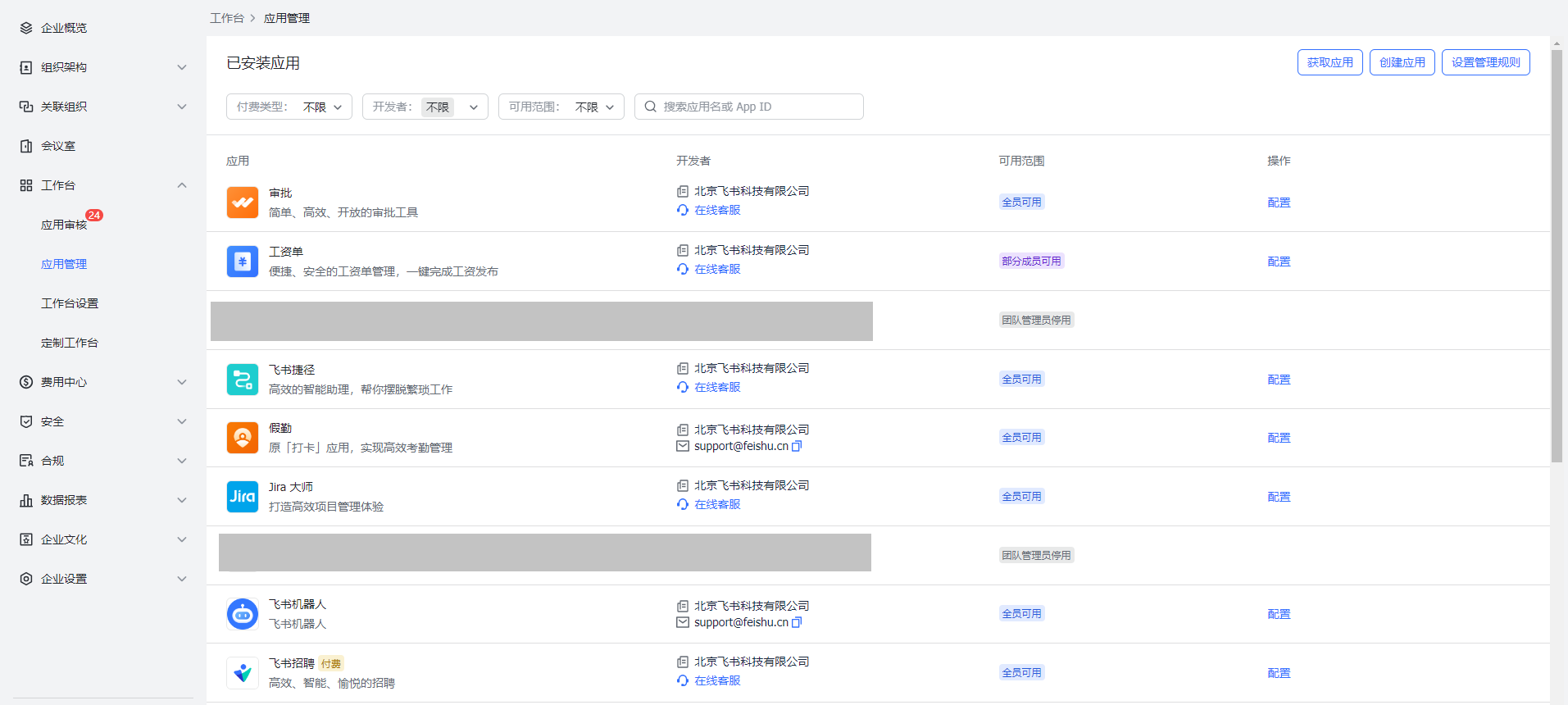Click the 获取应用 button
The width and height of the screenshot is (1568, 705).
[1329, 62]
